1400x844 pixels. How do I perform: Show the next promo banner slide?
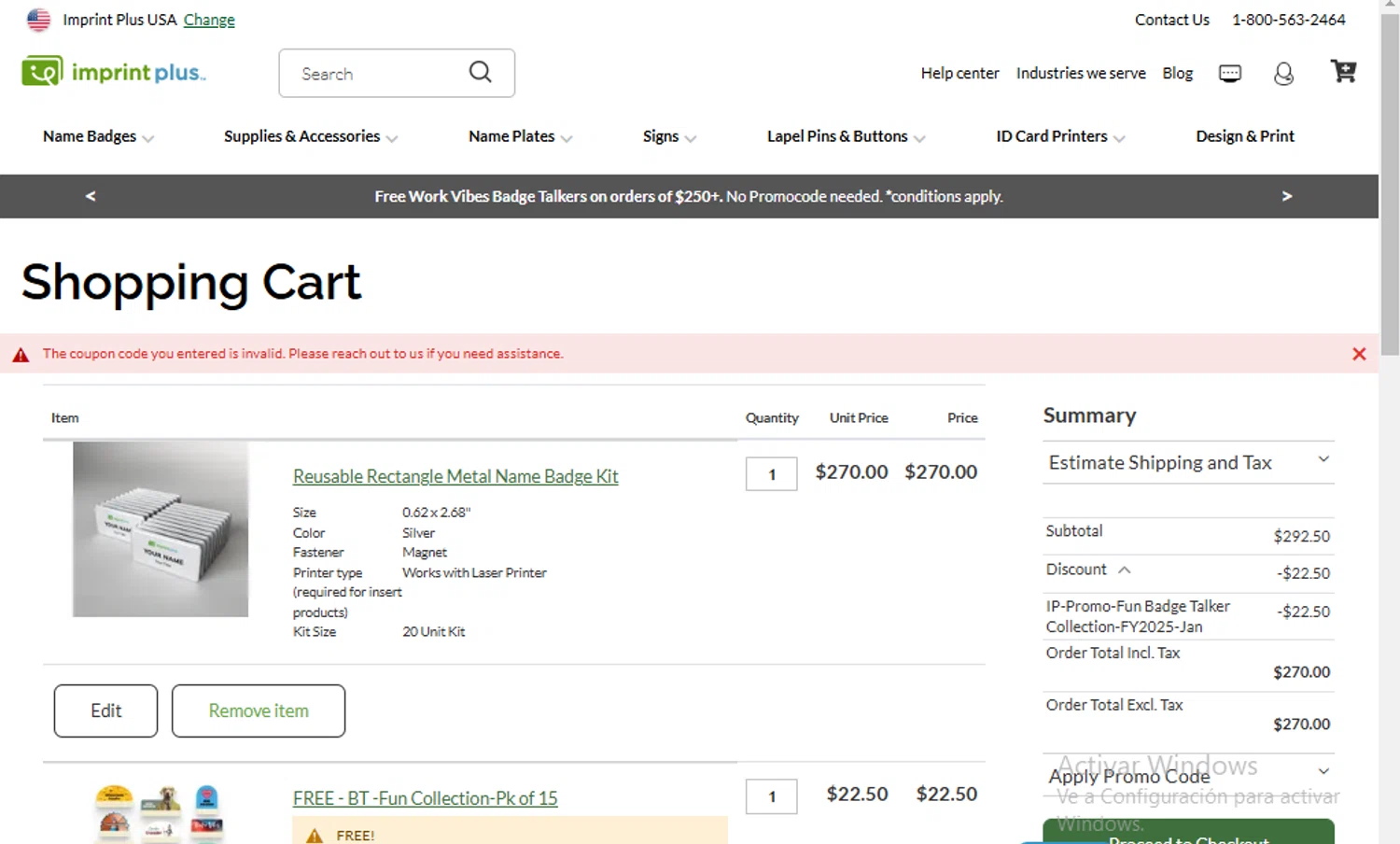click(1287, 196)
